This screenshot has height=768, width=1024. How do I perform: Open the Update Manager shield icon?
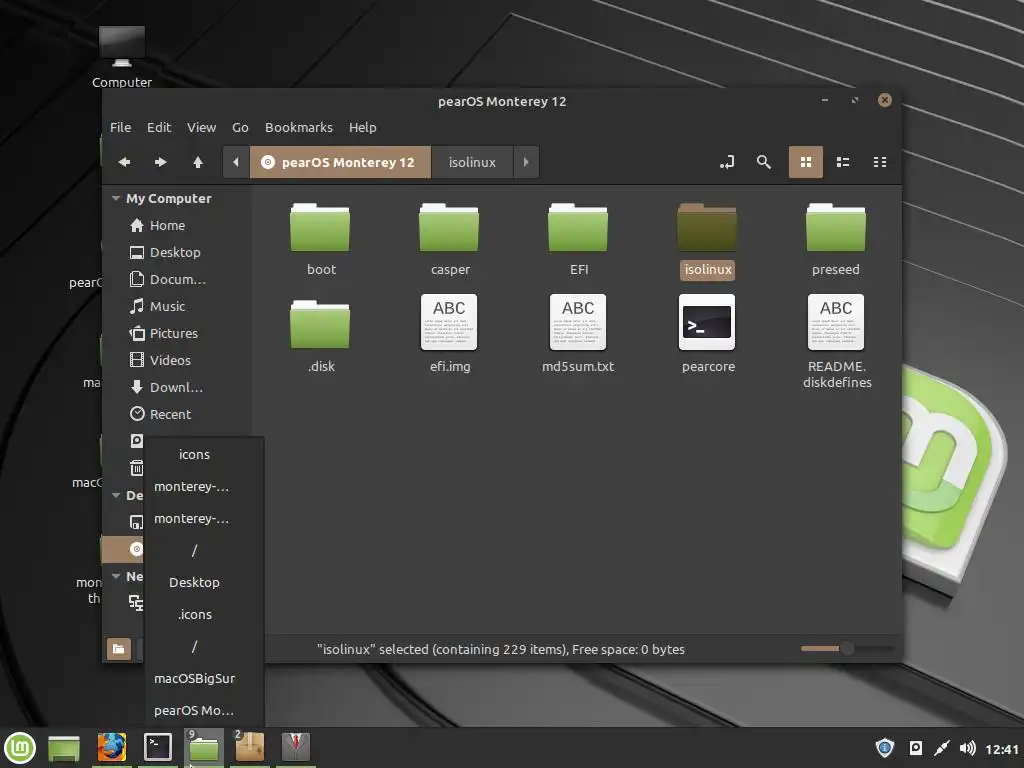coord(885,748)
